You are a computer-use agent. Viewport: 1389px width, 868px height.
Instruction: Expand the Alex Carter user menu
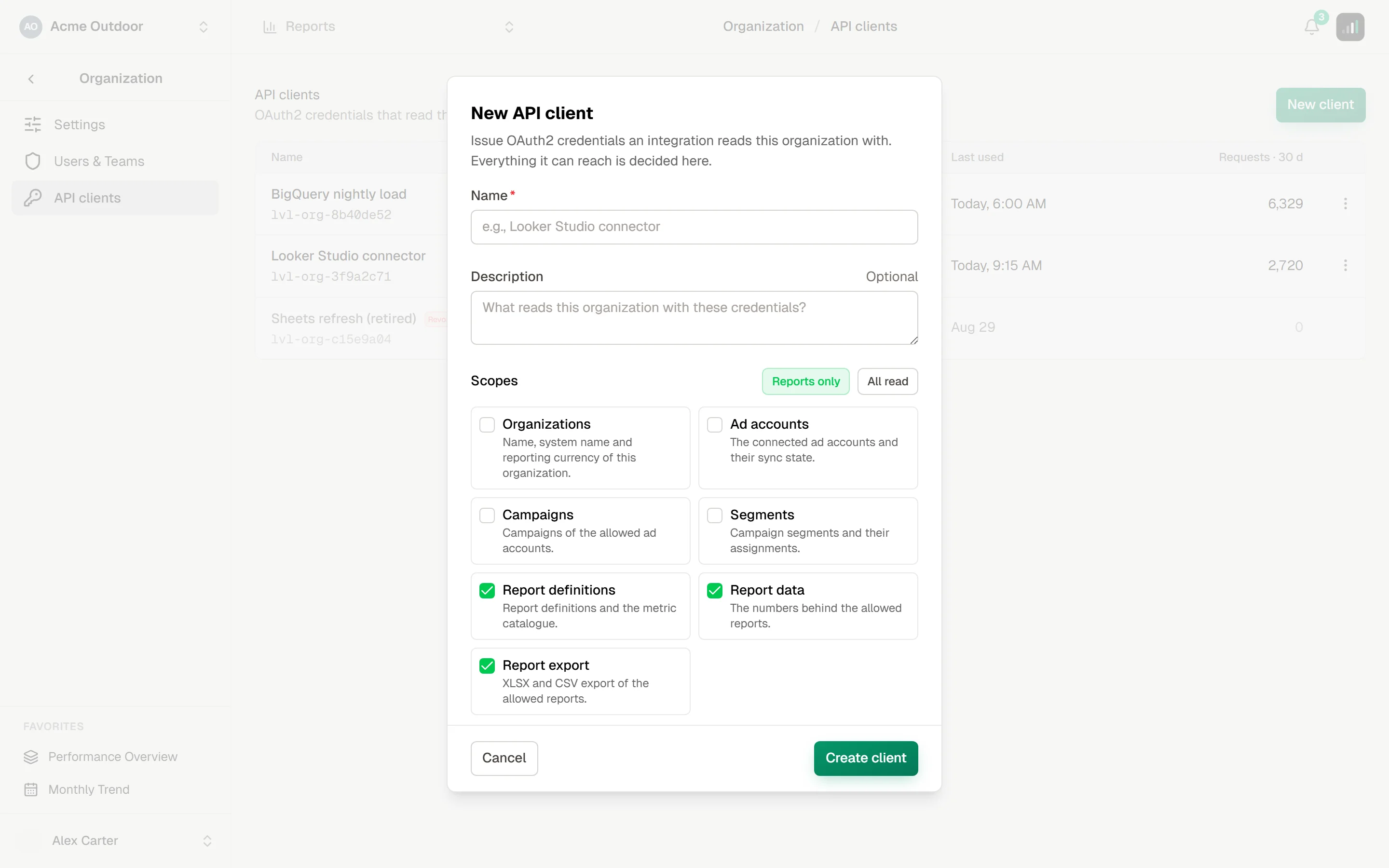point(207,841)
